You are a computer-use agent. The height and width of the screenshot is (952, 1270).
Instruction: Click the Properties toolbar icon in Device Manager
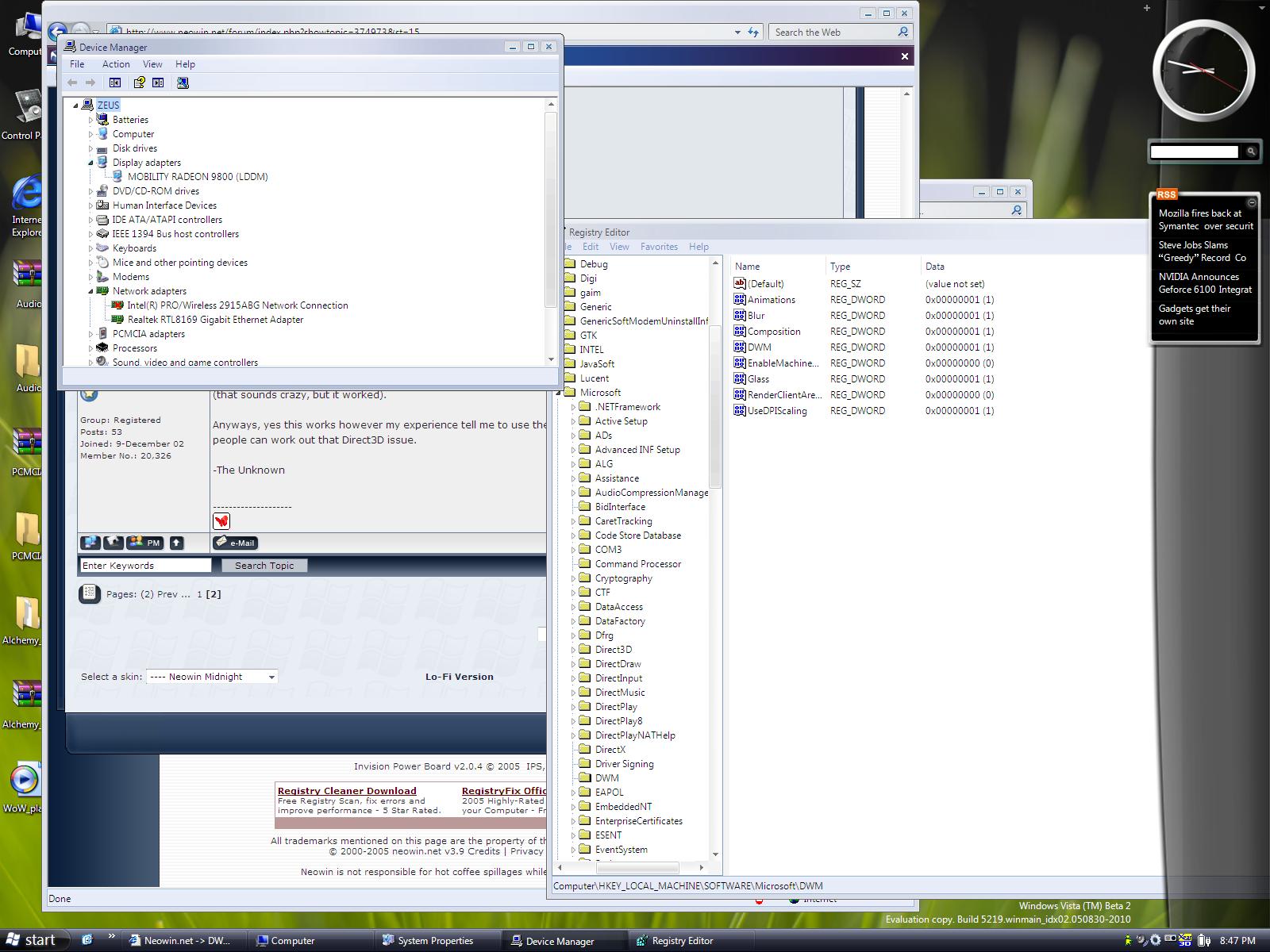coord(140,83)
